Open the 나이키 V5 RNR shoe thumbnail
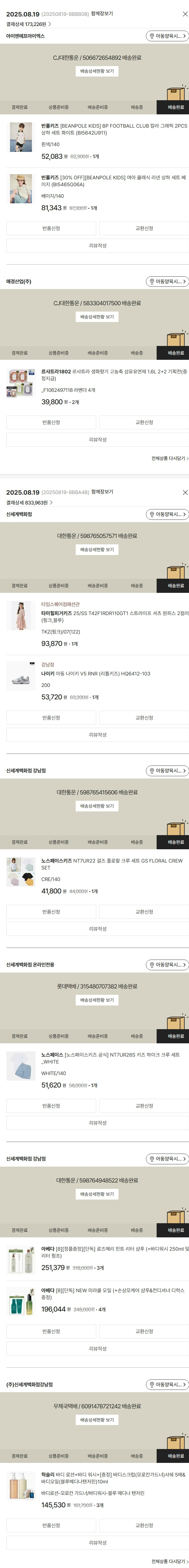The height and width of the screenshot is (1568, 189). [21, 676]
